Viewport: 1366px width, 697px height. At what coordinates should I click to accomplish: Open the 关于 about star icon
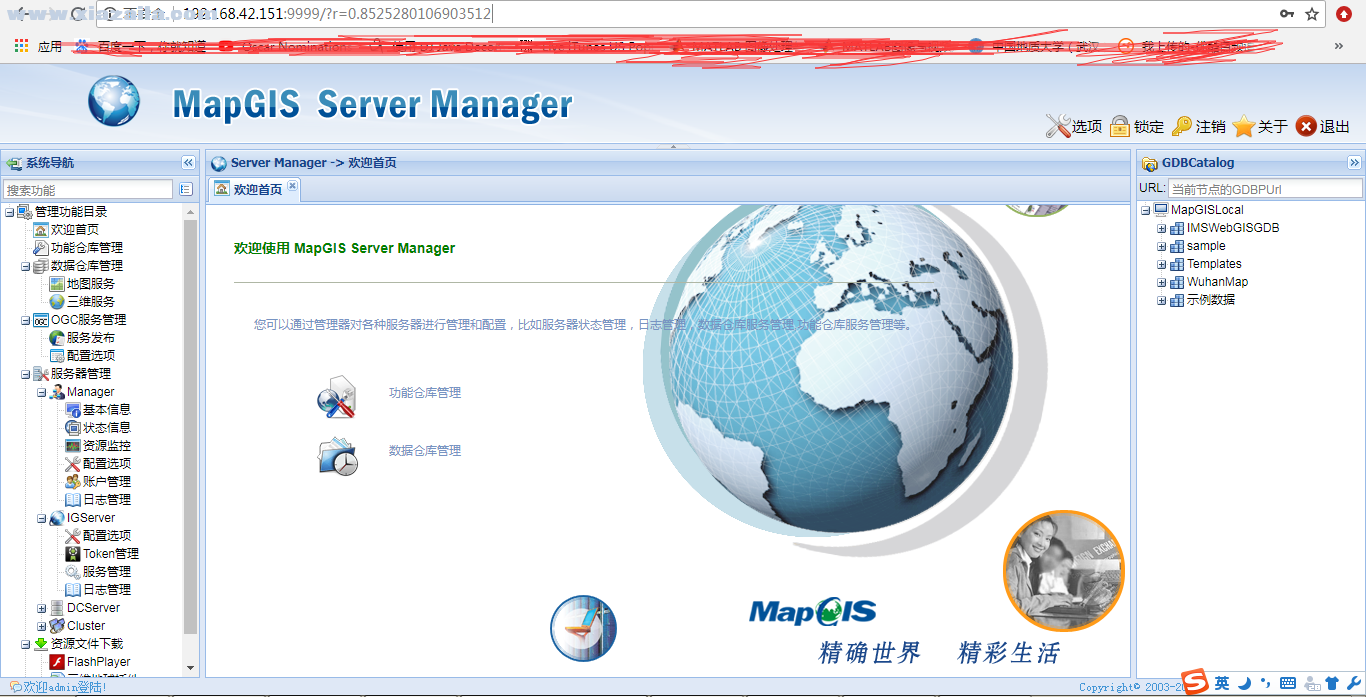coord(1243,126)
